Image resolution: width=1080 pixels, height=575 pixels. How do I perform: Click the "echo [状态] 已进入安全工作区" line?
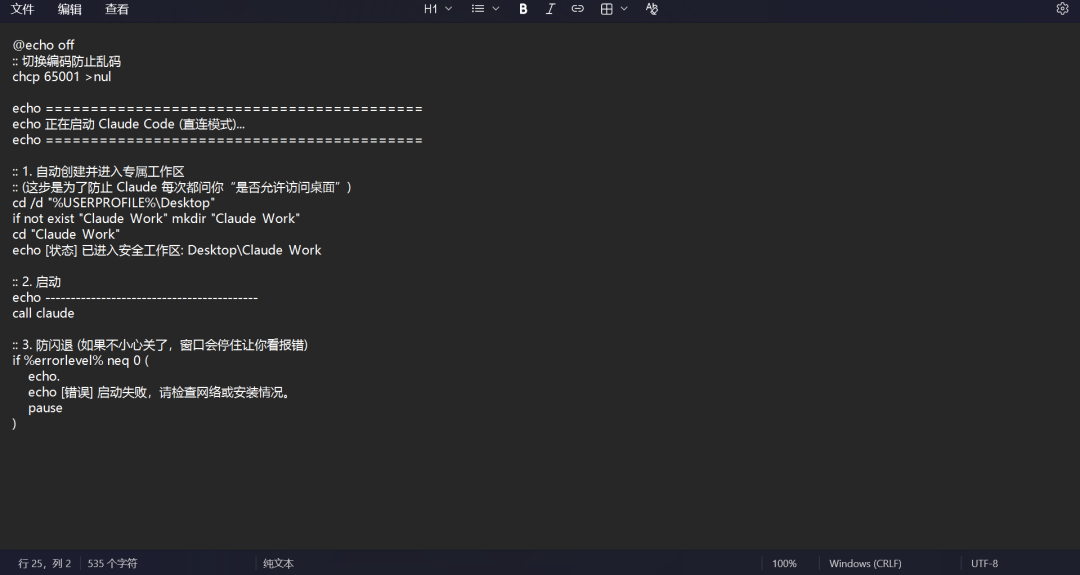(167, 250)
